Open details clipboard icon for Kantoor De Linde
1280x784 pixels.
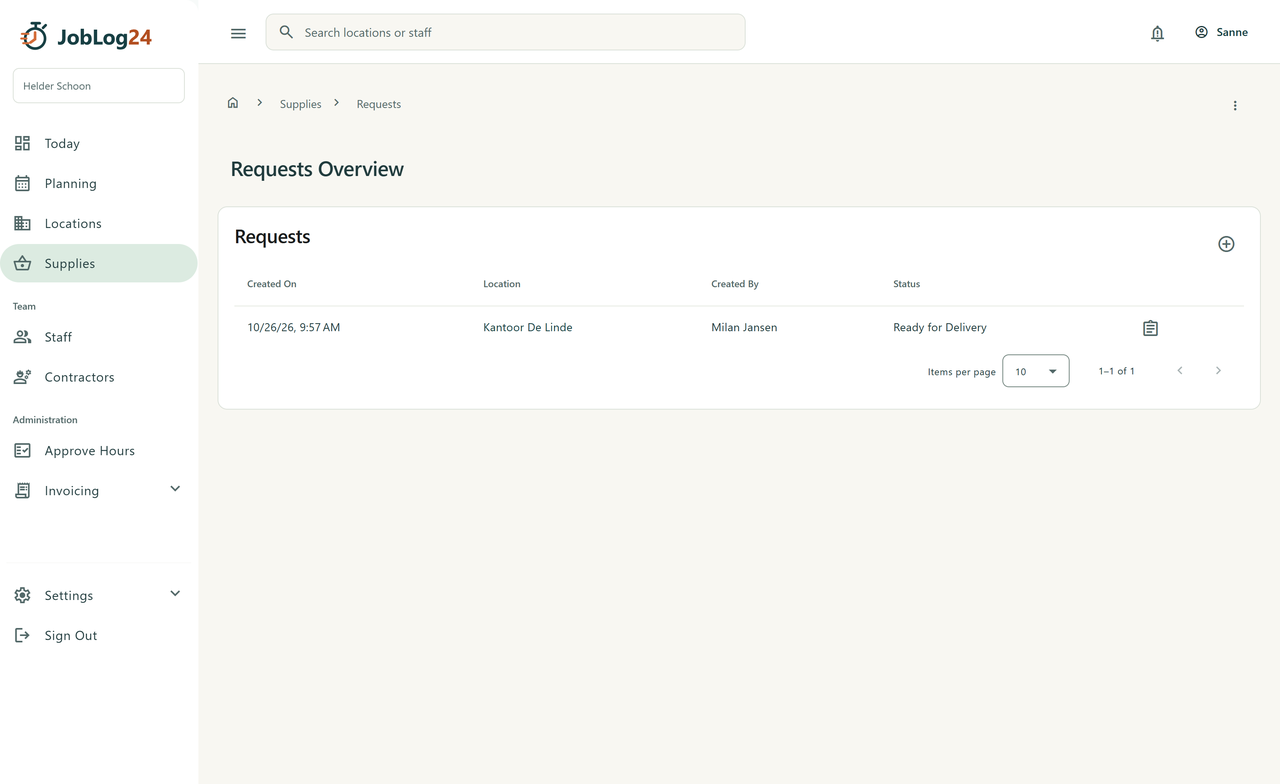pyautogui.click(x=1150, y=328)
